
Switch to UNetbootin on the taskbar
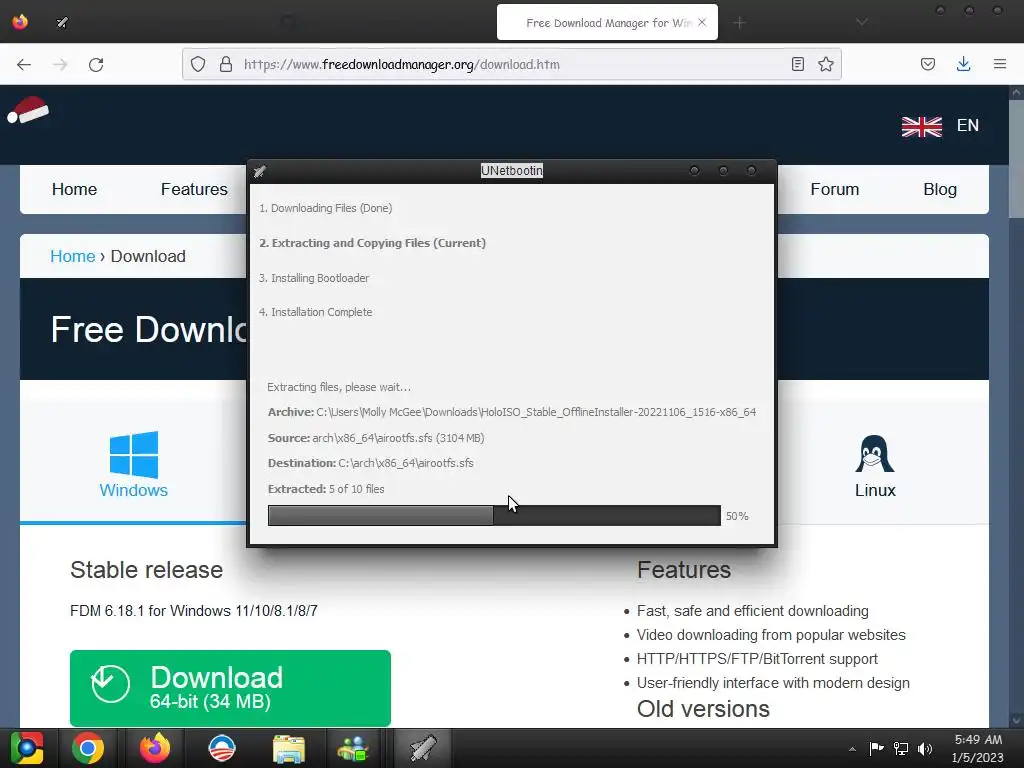click(423, 748)
